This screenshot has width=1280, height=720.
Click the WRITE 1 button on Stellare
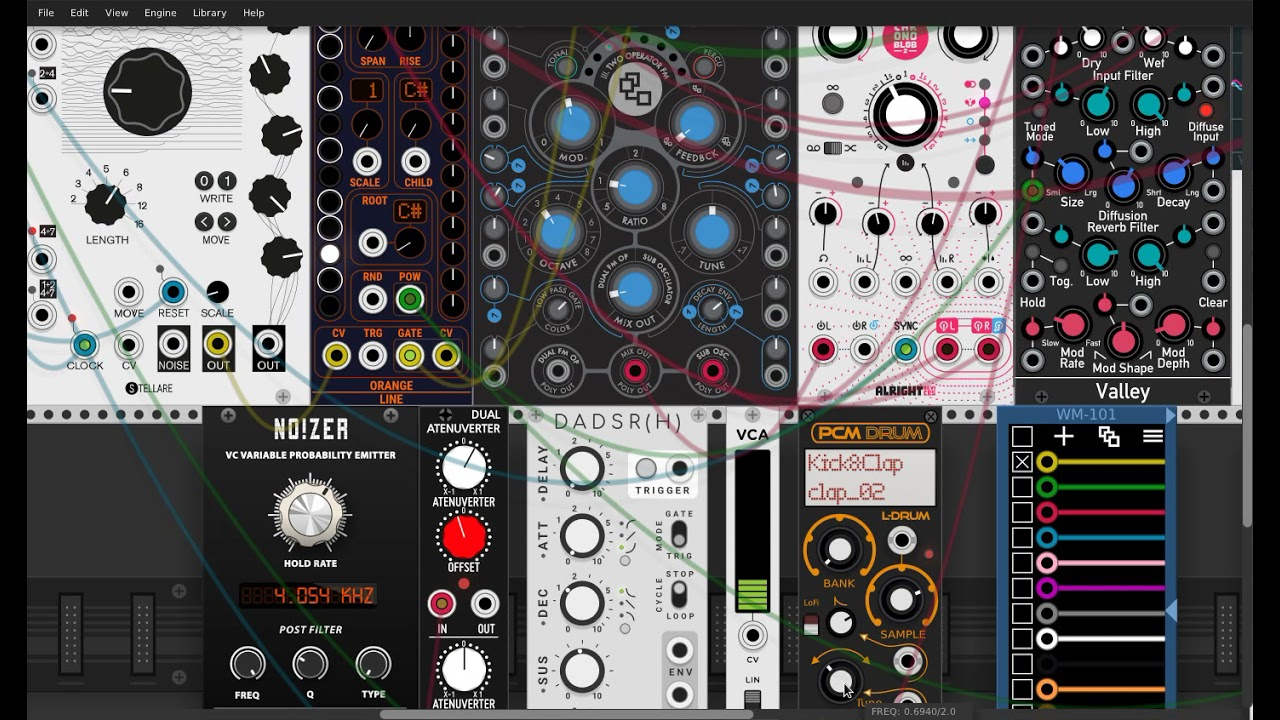[x=227, y=181]
